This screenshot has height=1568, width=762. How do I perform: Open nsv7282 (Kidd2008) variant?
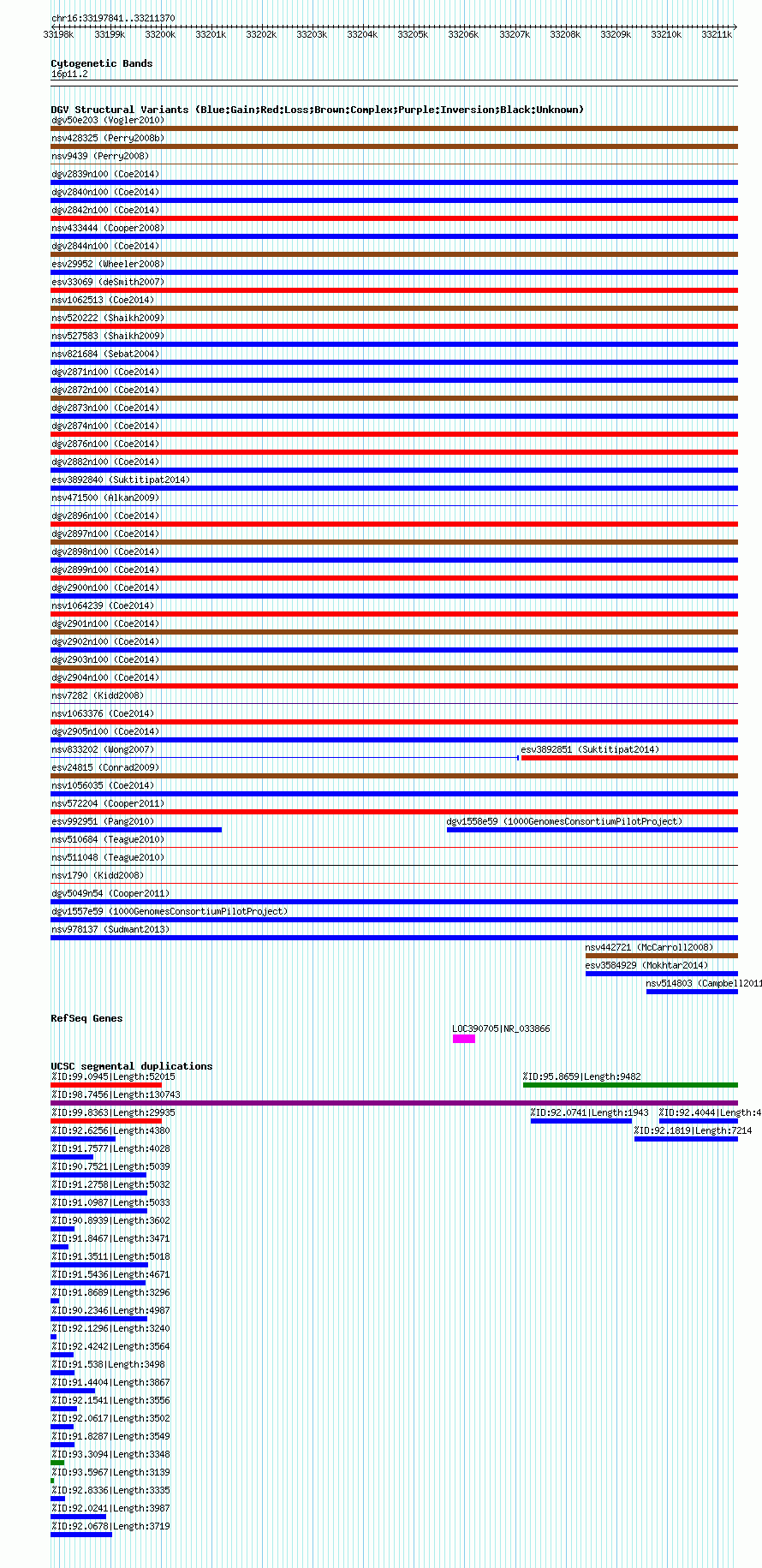98,695
